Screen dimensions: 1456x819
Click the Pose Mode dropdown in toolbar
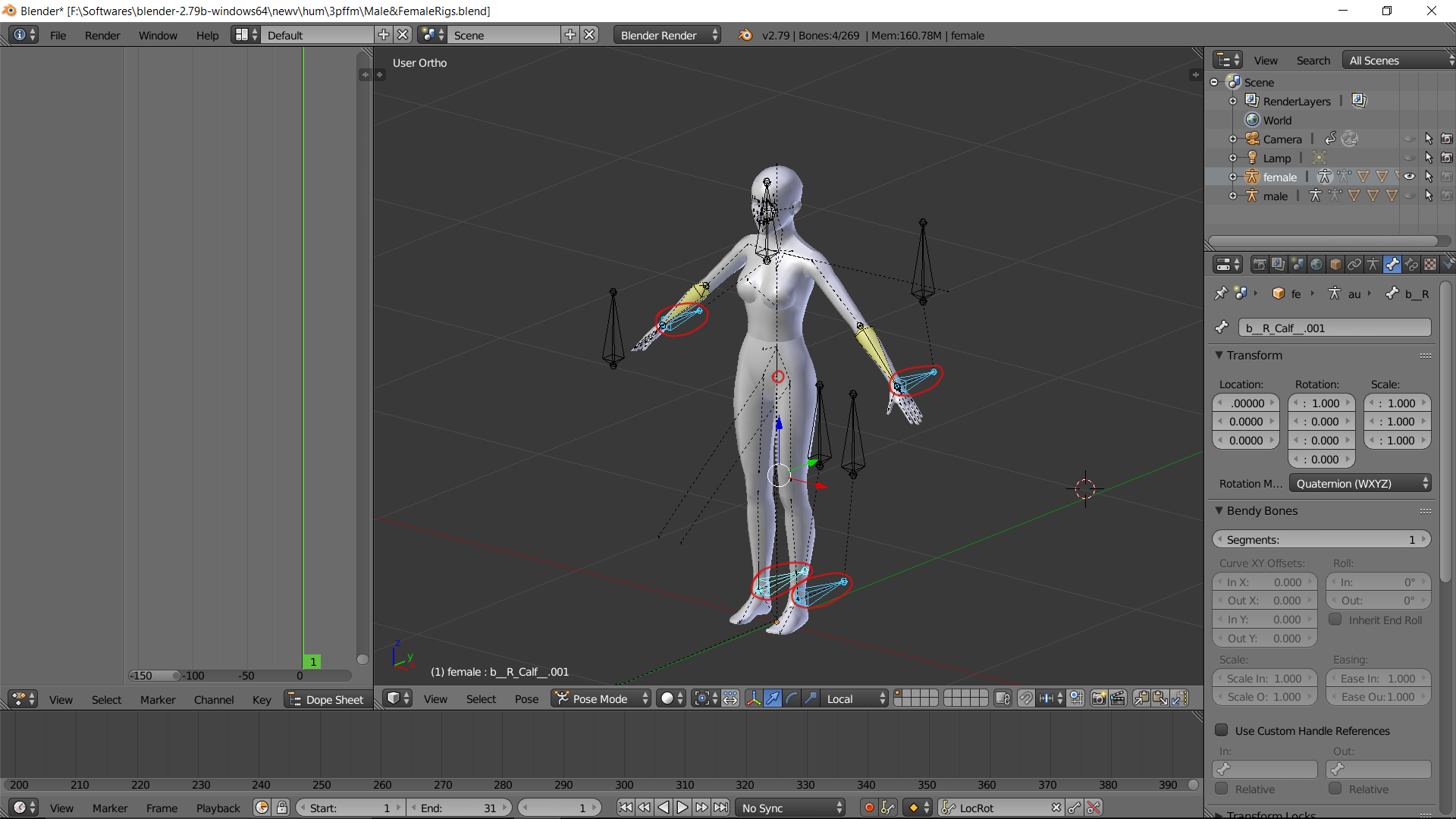pyautogui.click(x=599, y=698)
